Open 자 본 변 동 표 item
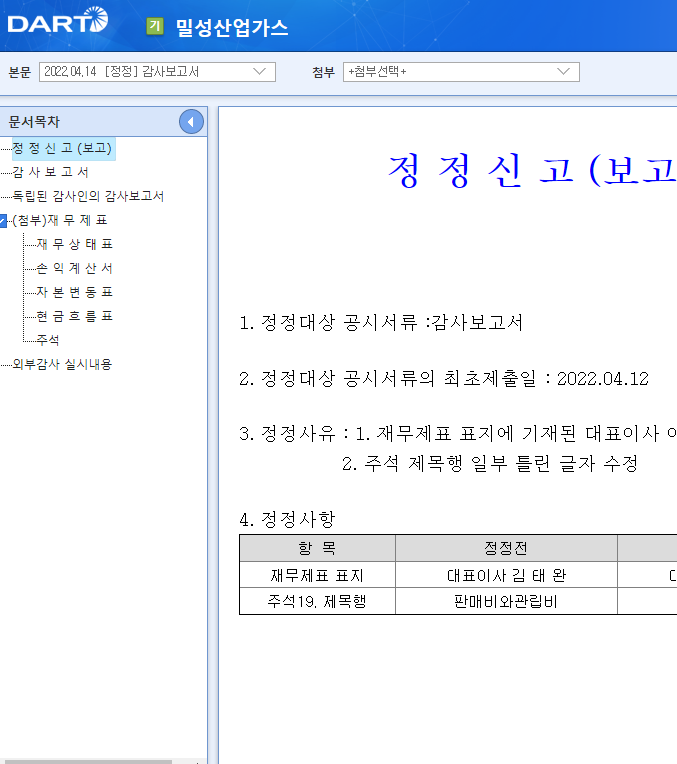This screenshot has height=764, width=677. (x=75, y=292)
